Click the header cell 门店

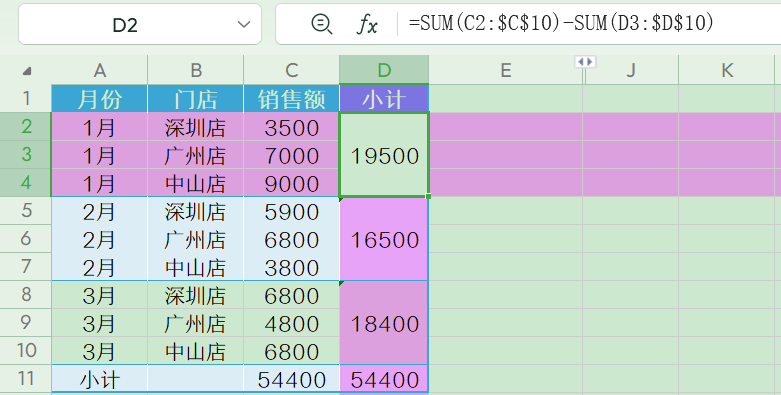tap(196, 99)
